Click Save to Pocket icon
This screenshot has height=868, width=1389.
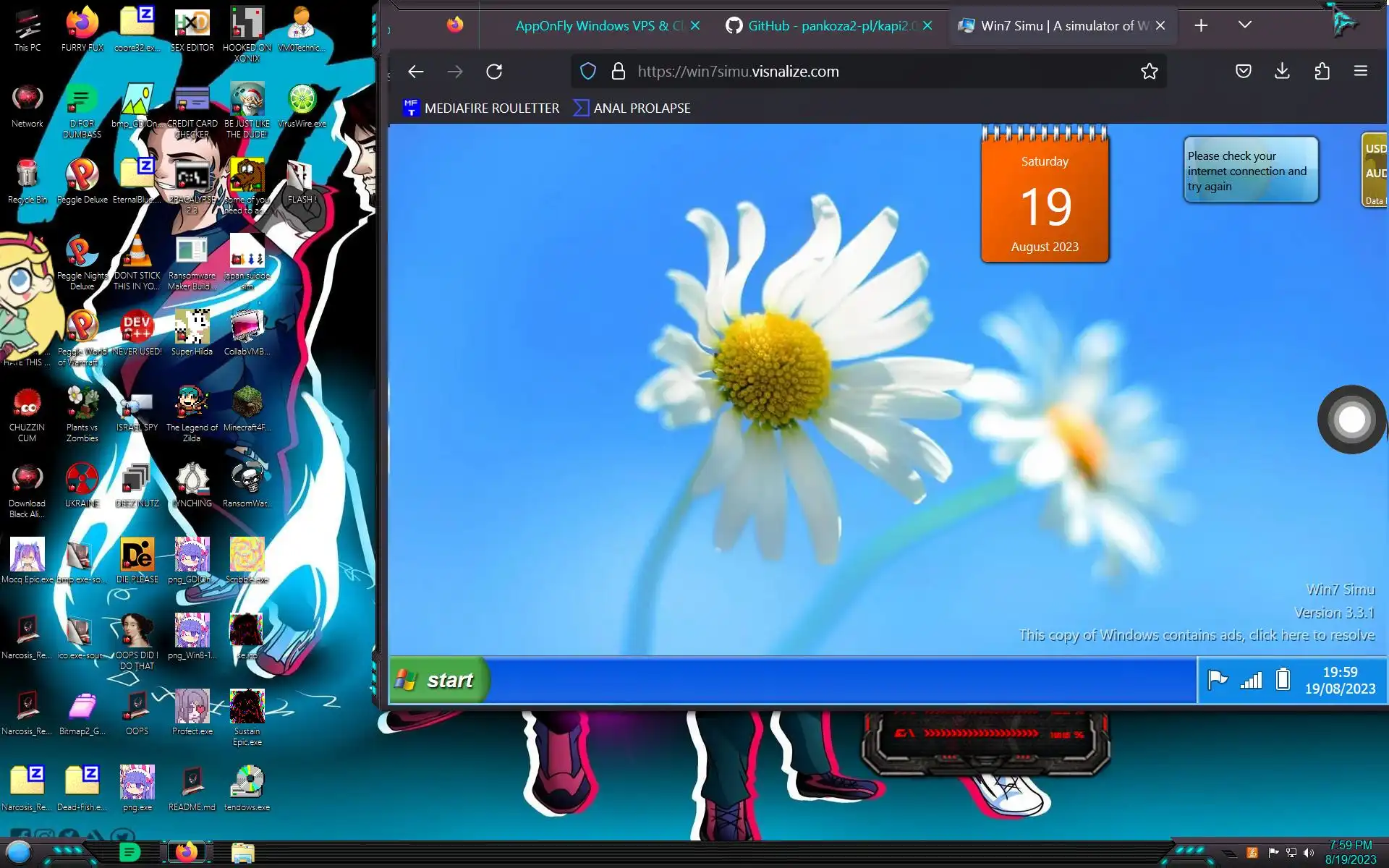(1243, 71)
